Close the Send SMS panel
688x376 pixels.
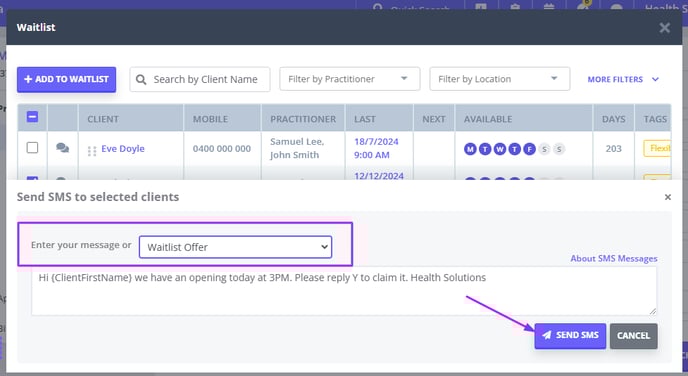667,197
